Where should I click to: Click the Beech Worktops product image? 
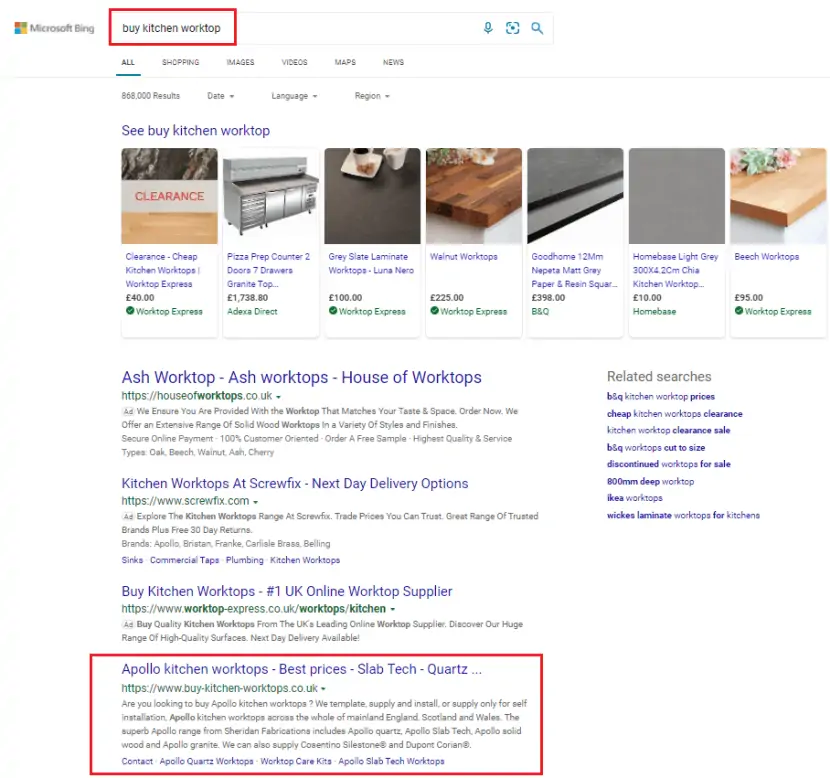[x=778, y=196]
